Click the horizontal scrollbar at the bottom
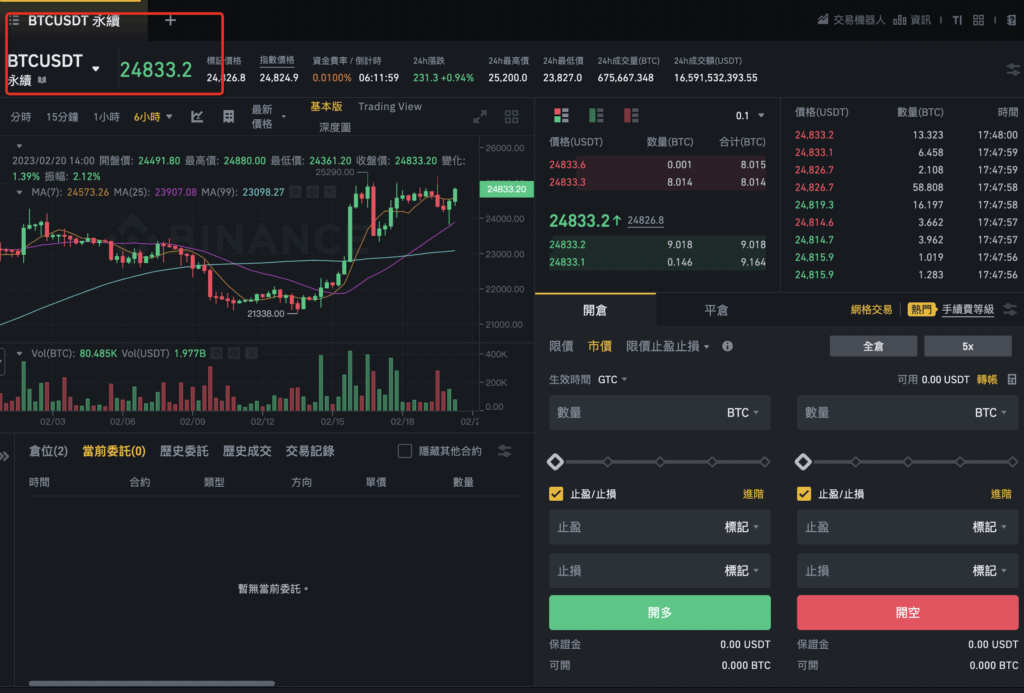The image size is (1024, 693). [x=152, y=684]
